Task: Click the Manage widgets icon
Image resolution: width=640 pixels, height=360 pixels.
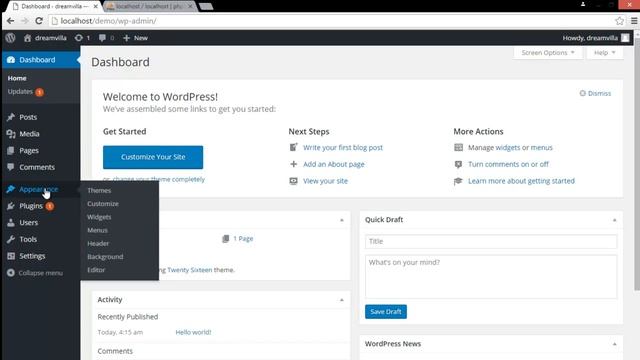Action: 458,147
